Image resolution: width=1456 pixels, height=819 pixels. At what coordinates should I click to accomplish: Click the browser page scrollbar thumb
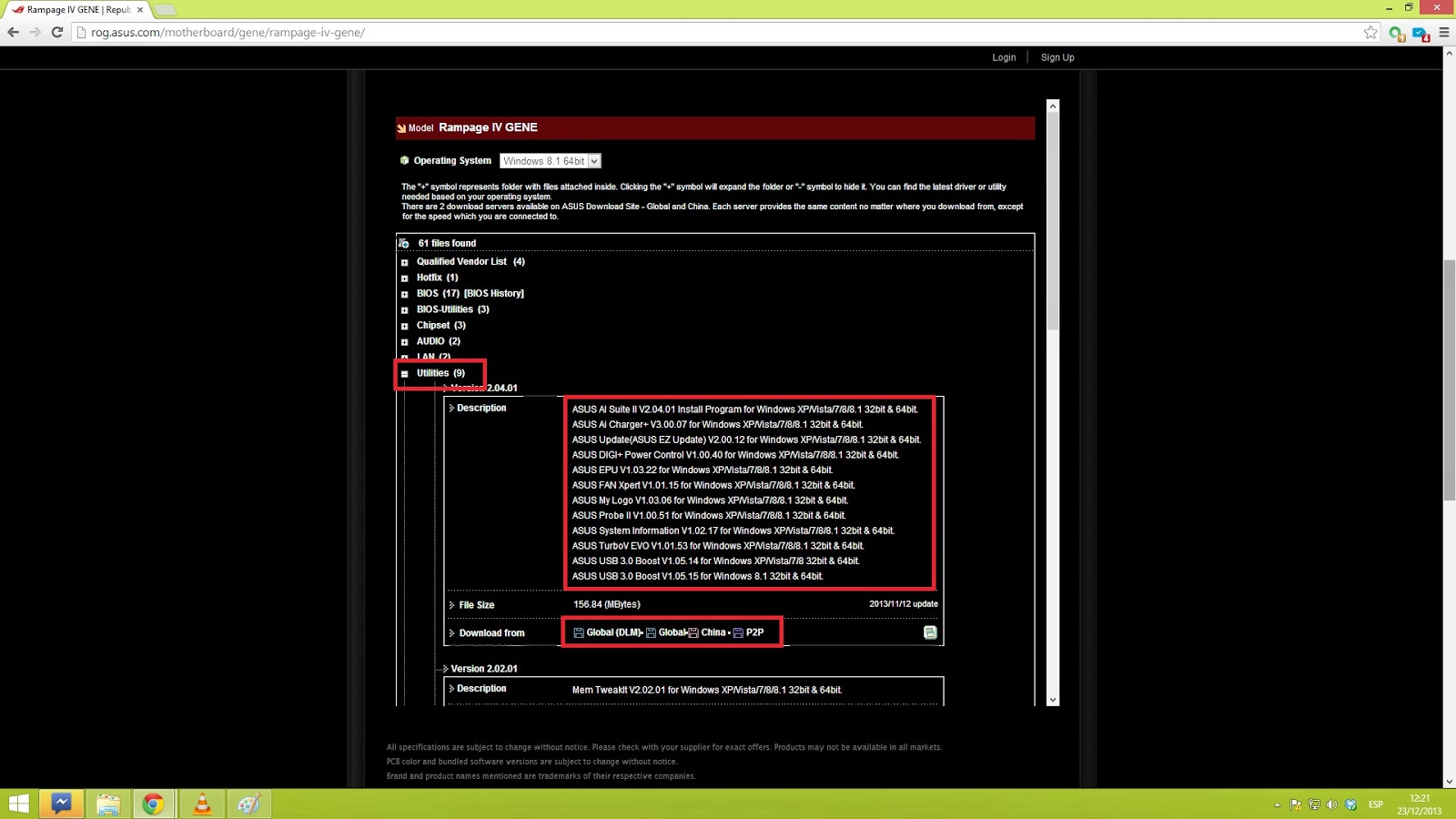pos(1449,379)
